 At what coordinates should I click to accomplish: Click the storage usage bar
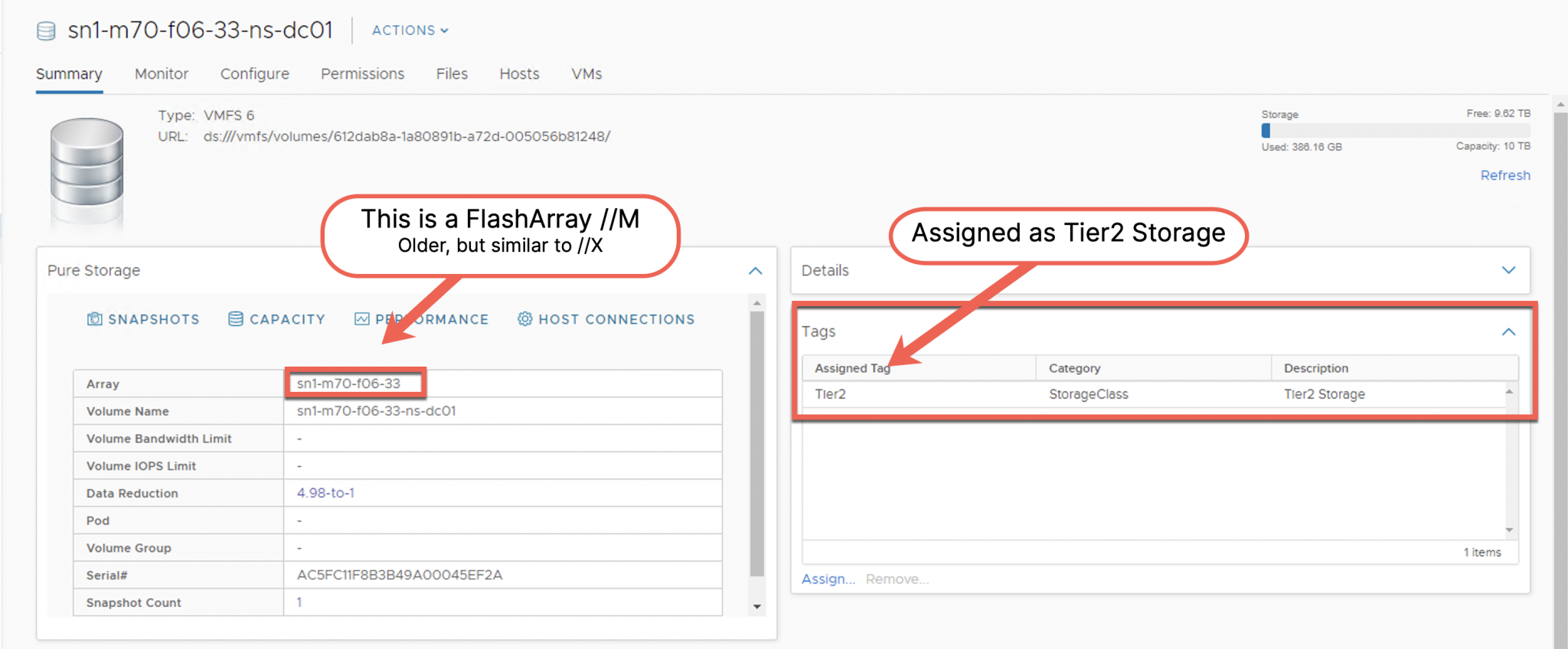point(1395,131)
